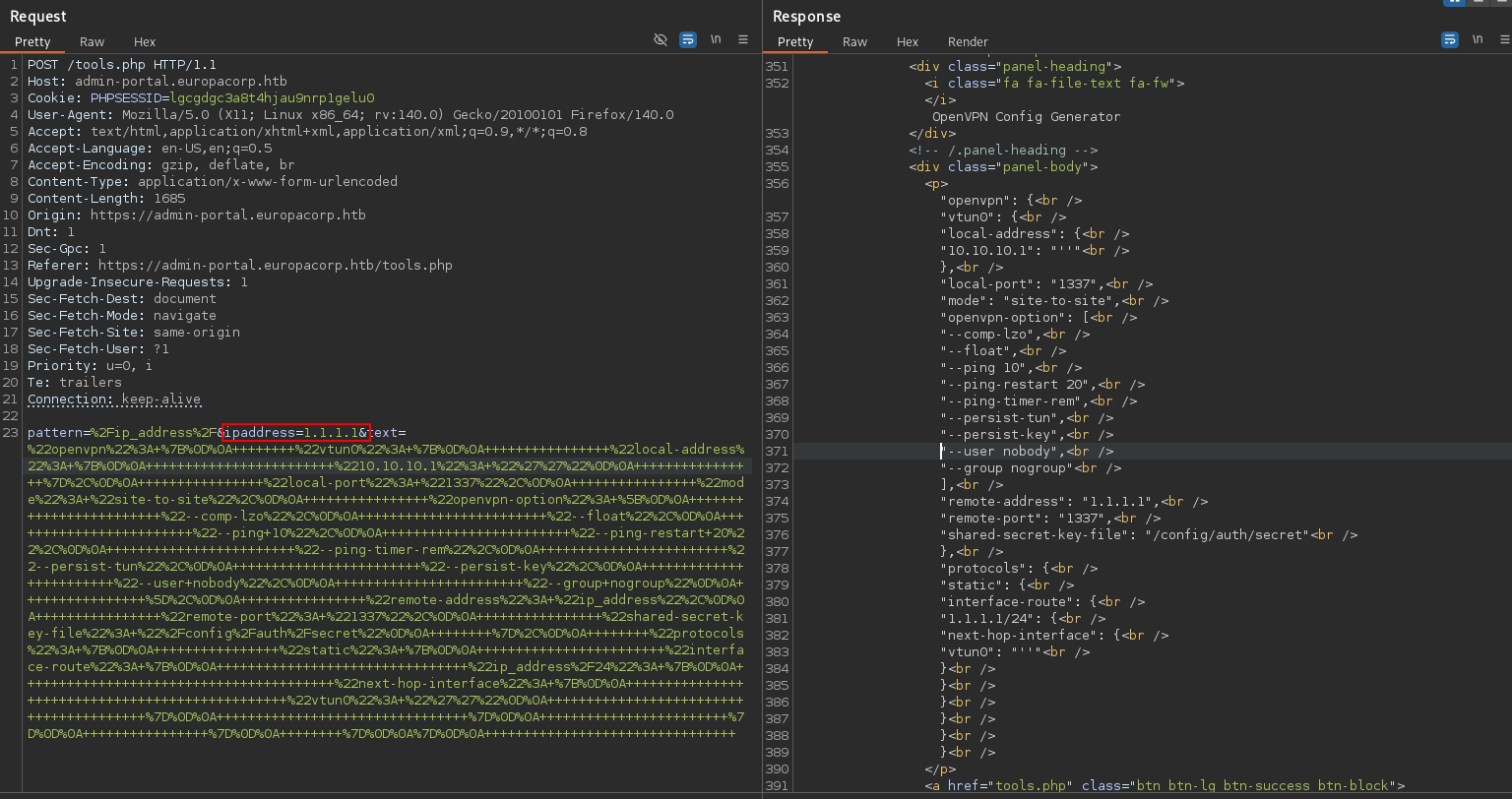Open the Response panel hamburger options menu
Screen dimensions: 1512x799
pos(1505,39)
